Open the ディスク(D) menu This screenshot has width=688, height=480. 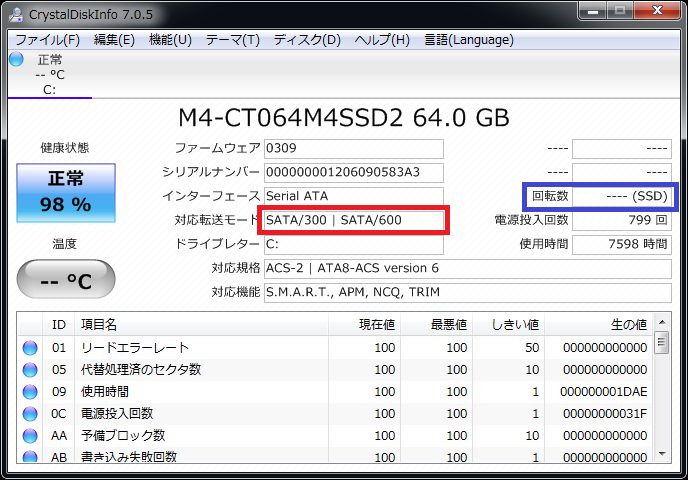click(x=307, y=40)
